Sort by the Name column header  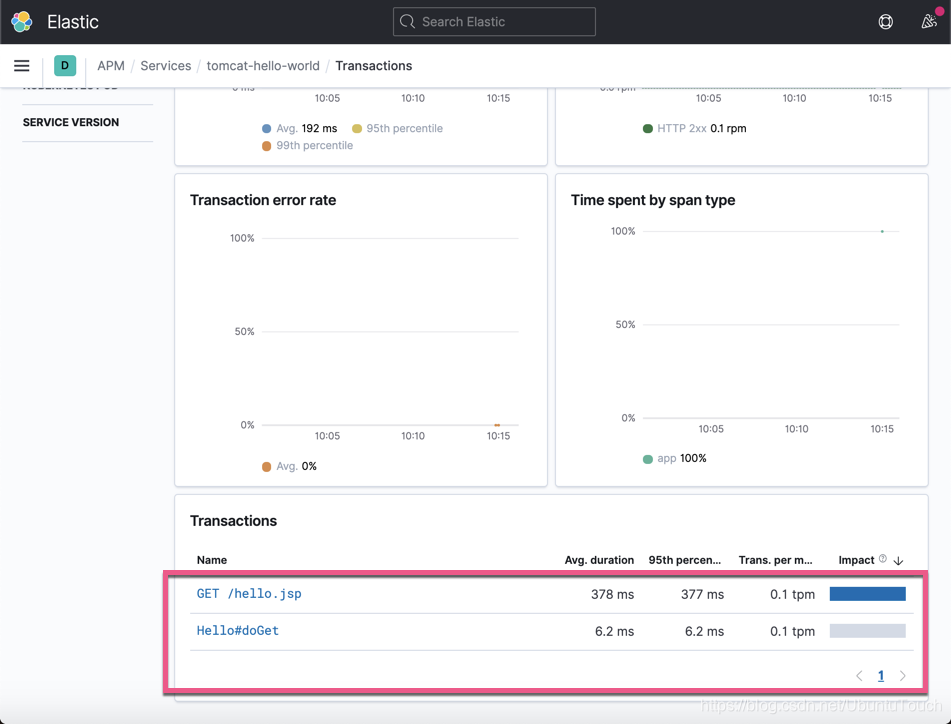click(x=212, y=560)
